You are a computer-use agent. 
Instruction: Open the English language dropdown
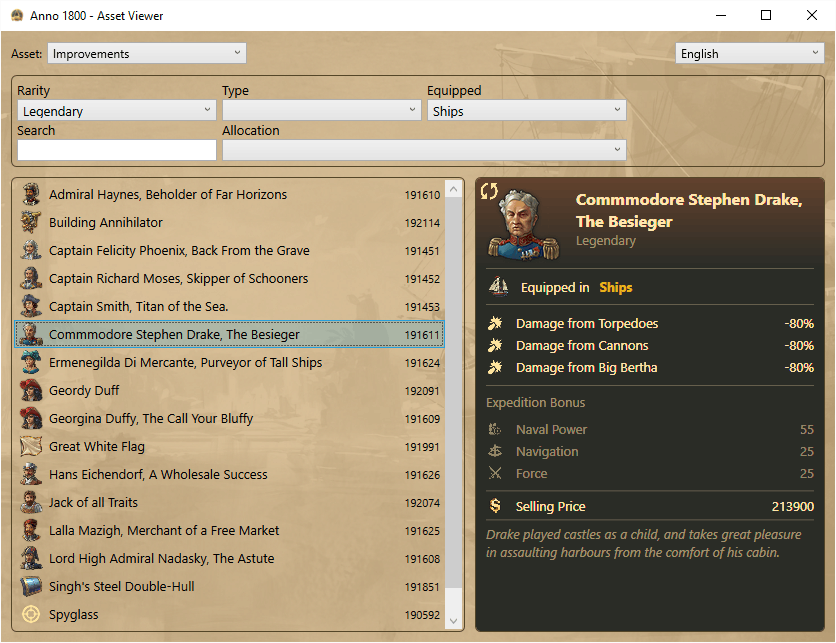750,53
